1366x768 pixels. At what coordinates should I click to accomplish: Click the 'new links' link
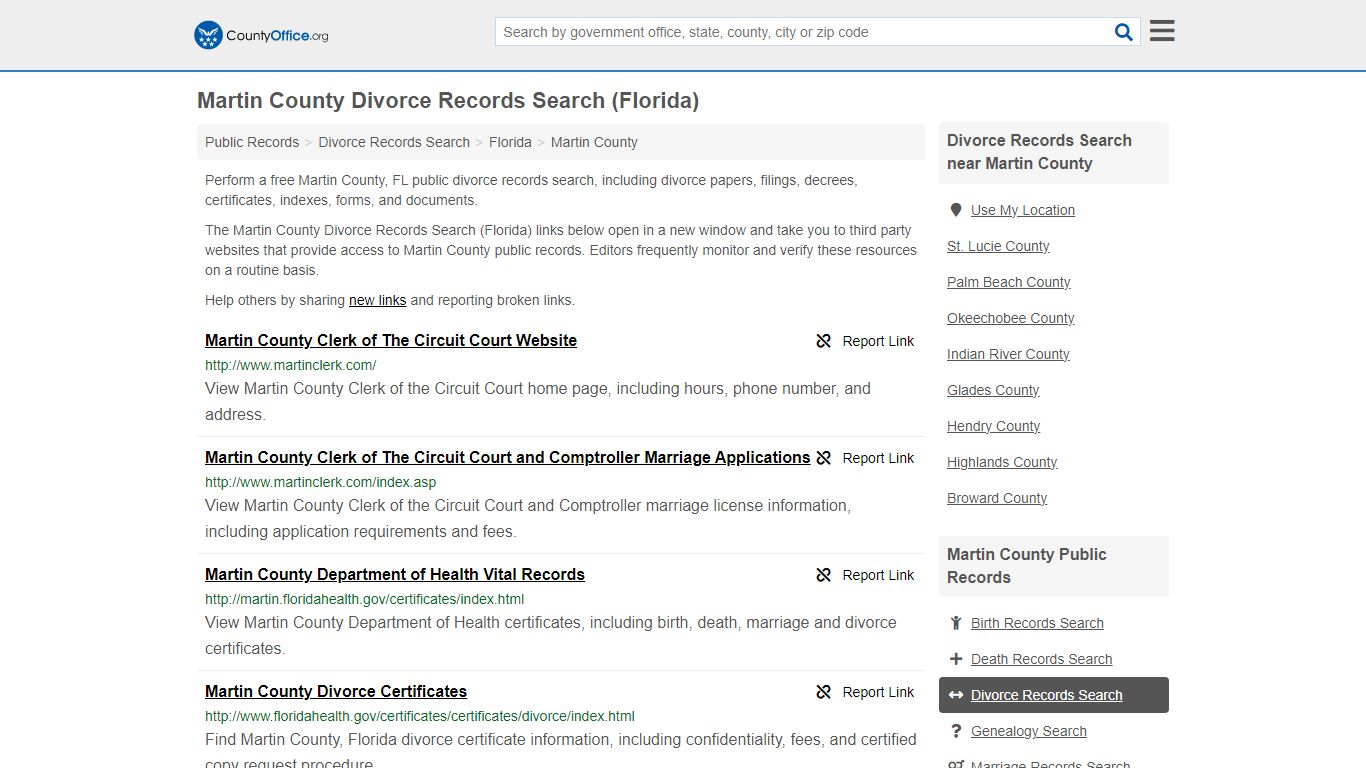378,300
